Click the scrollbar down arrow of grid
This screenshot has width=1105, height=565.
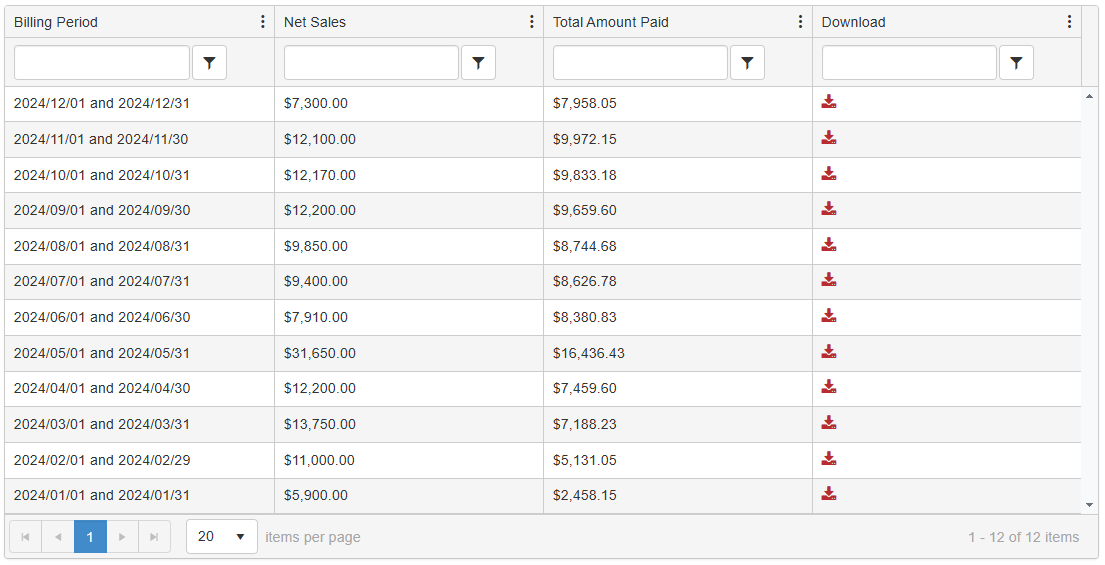coord(1089,506)
